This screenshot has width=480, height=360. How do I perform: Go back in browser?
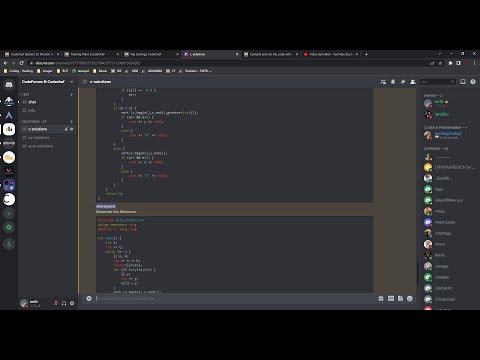point(5,63)
